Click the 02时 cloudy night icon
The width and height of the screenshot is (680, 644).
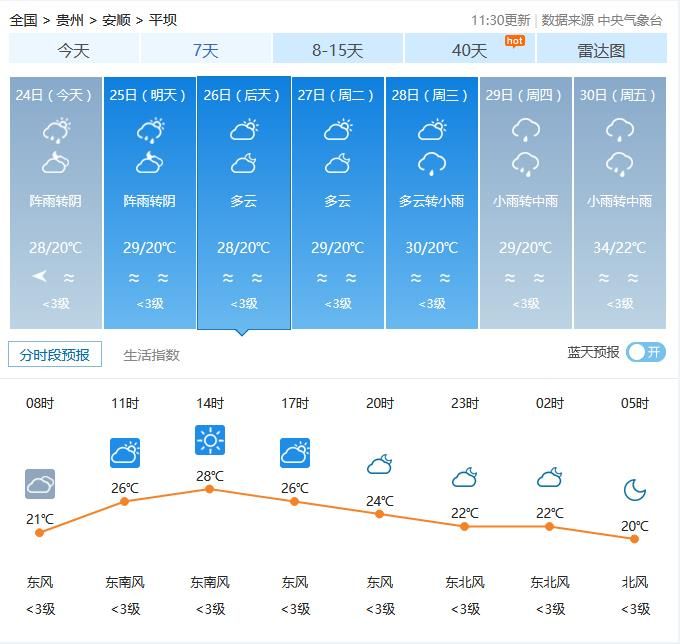[549, 477]
